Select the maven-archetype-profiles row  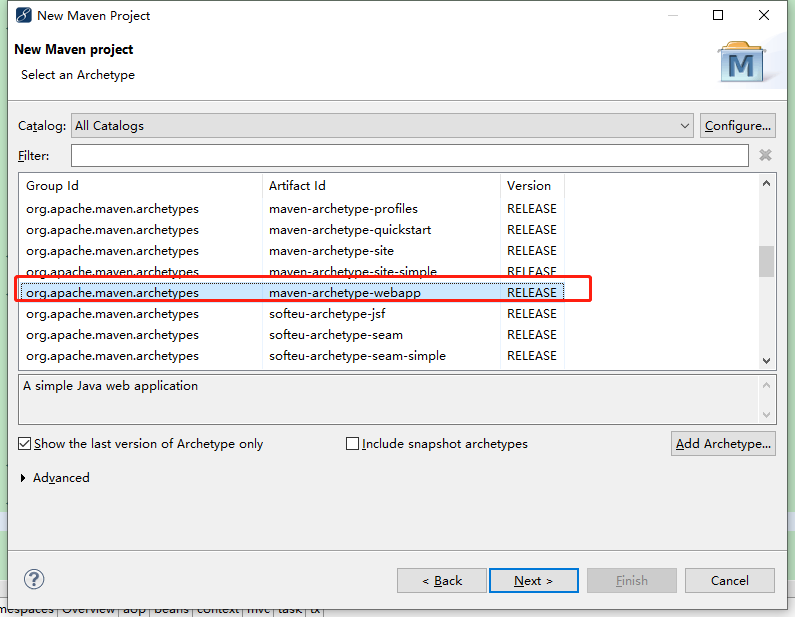(292, 209)
